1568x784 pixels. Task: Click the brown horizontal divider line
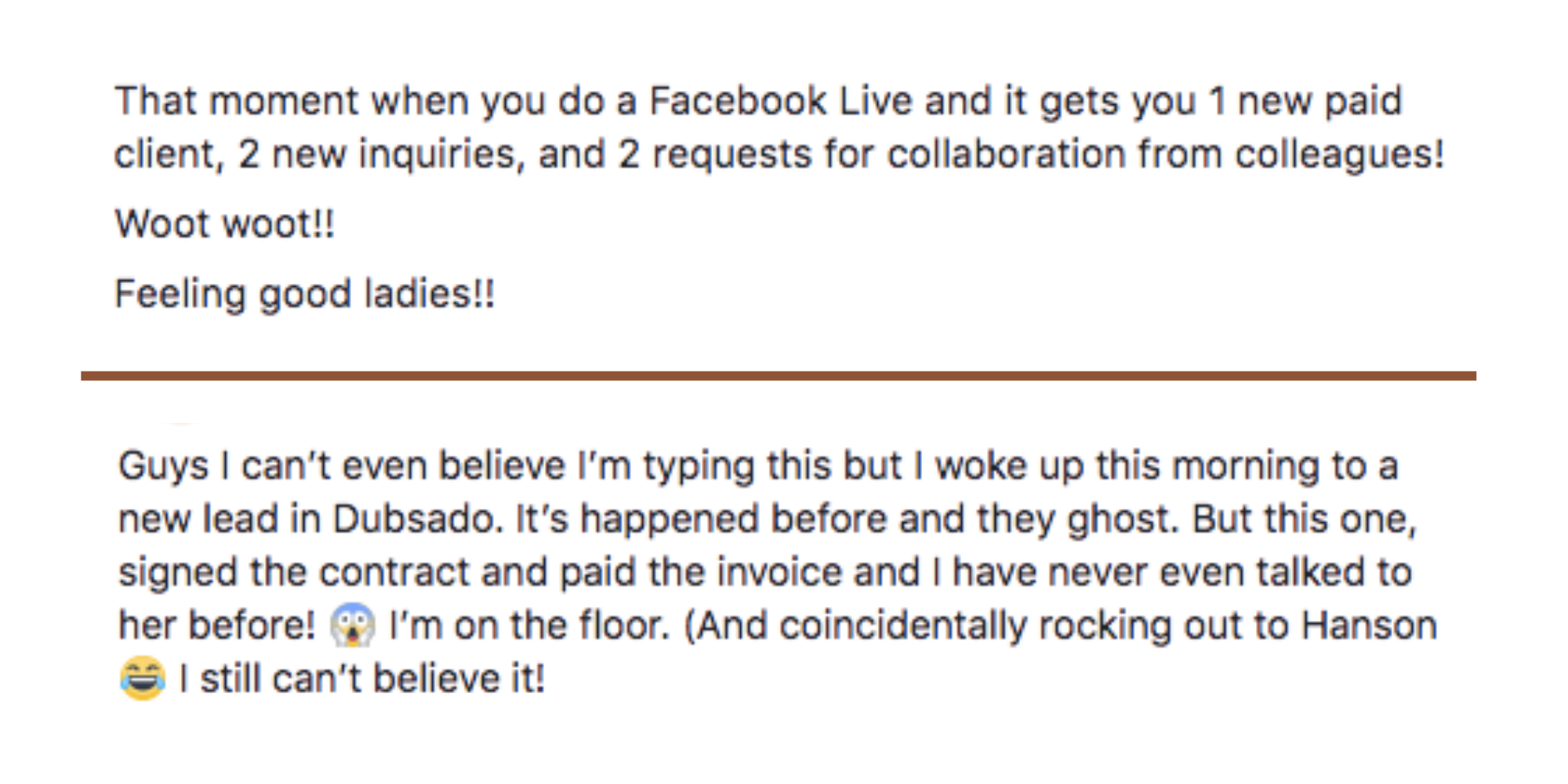pyautogui.click(x=779, y=376)
